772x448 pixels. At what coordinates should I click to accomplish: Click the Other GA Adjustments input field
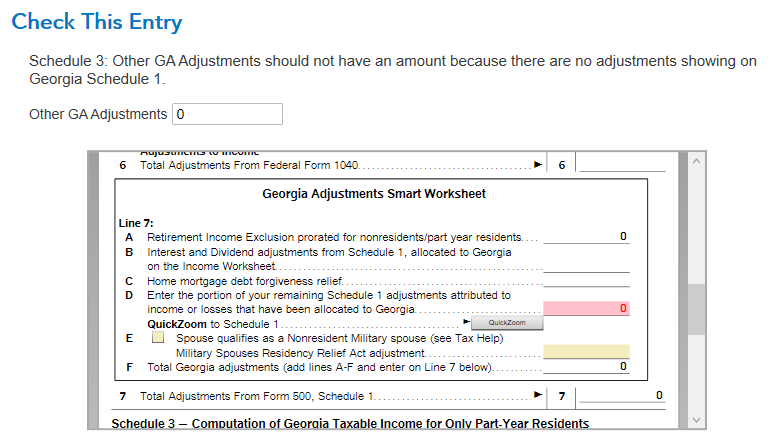coord(227,114)
